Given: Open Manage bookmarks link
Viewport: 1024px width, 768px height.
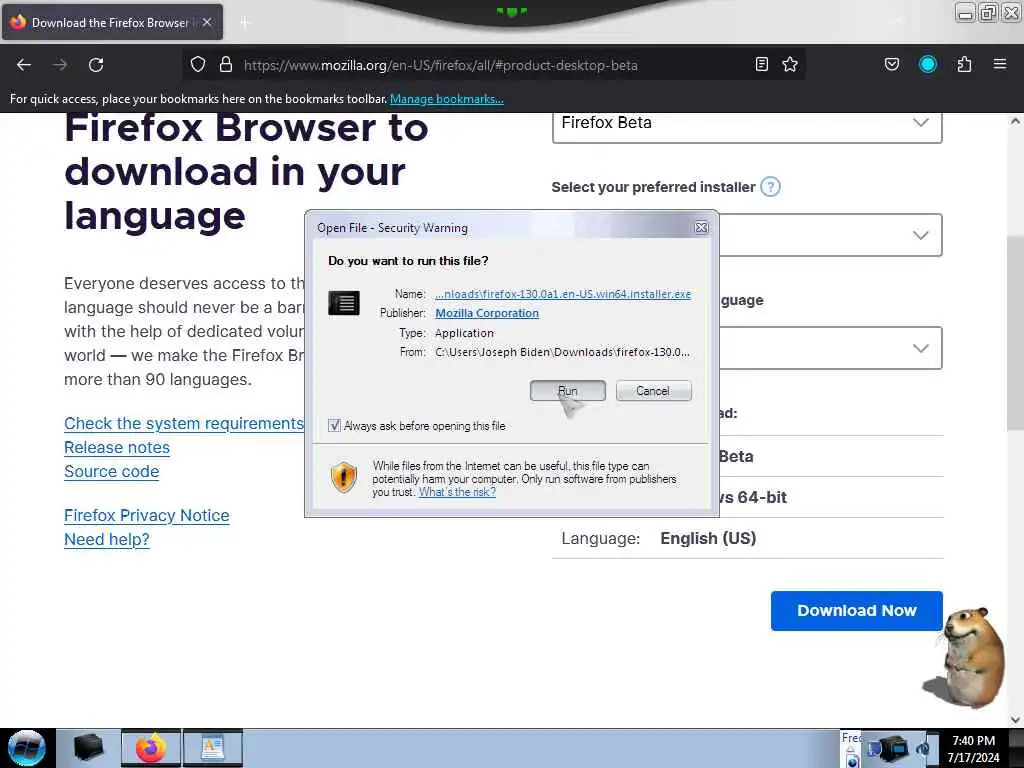Looking at the screenshot, I should [447, 99].
